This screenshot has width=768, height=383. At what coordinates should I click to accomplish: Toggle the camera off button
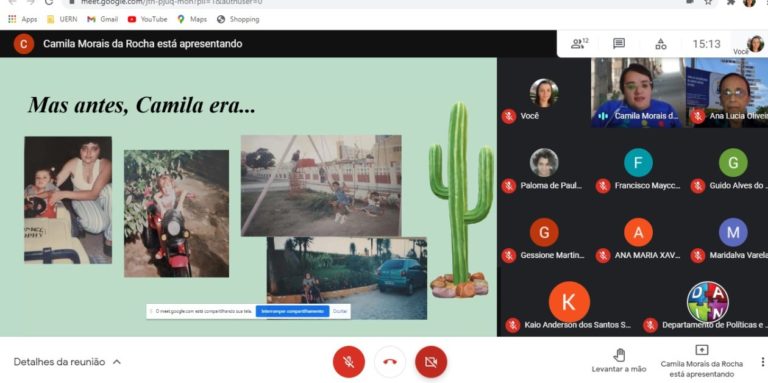[x=431, y=362]
